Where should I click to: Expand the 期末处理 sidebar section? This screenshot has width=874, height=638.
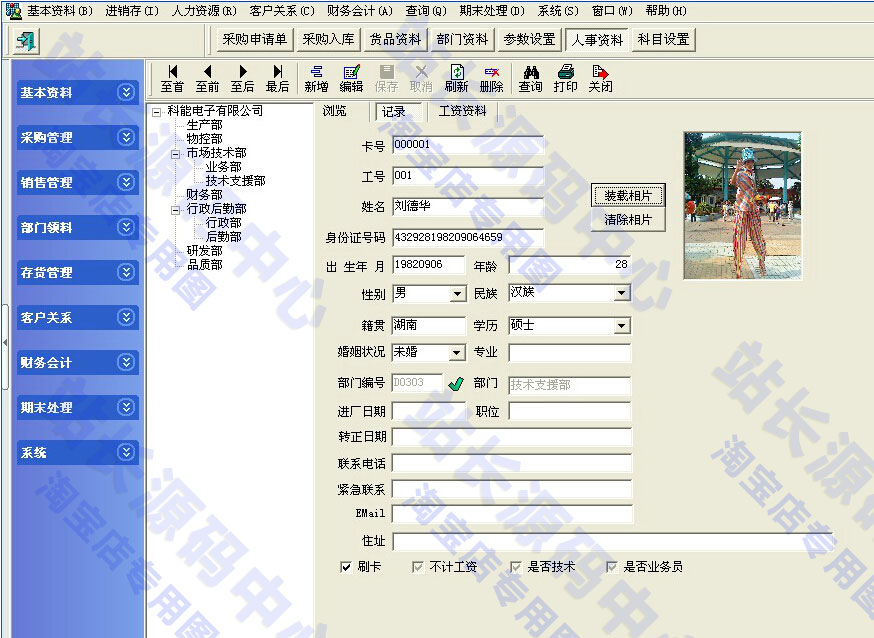(127, 407)
